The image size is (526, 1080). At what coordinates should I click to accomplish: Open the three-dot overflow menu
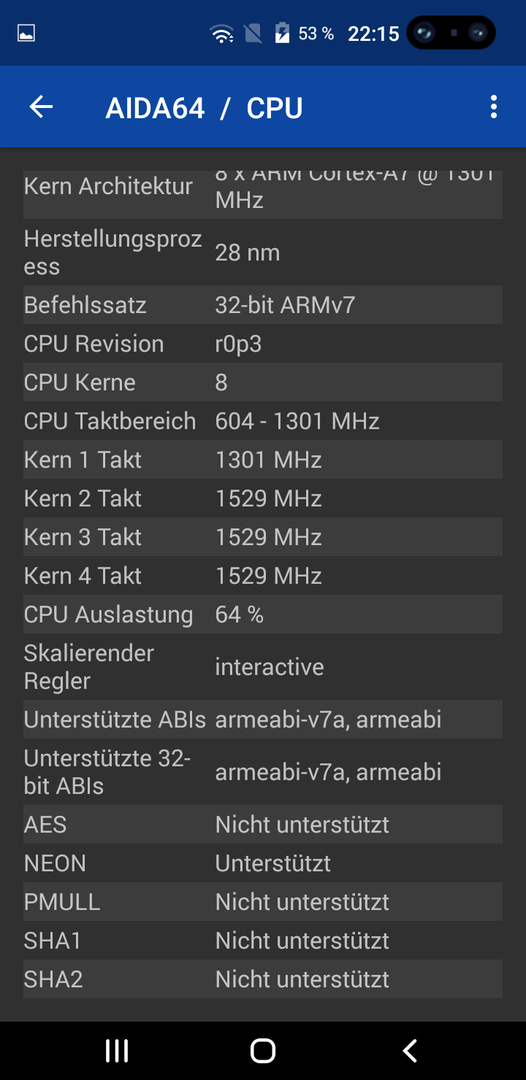(x=493, y=107)
